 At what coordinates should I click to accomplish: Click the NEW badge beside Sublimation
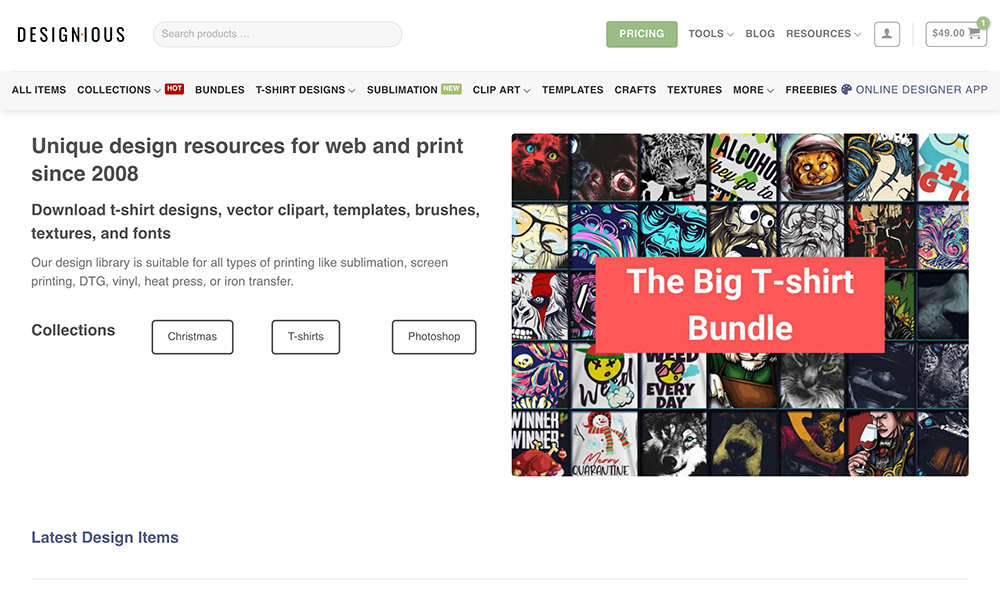pos(451,89)
